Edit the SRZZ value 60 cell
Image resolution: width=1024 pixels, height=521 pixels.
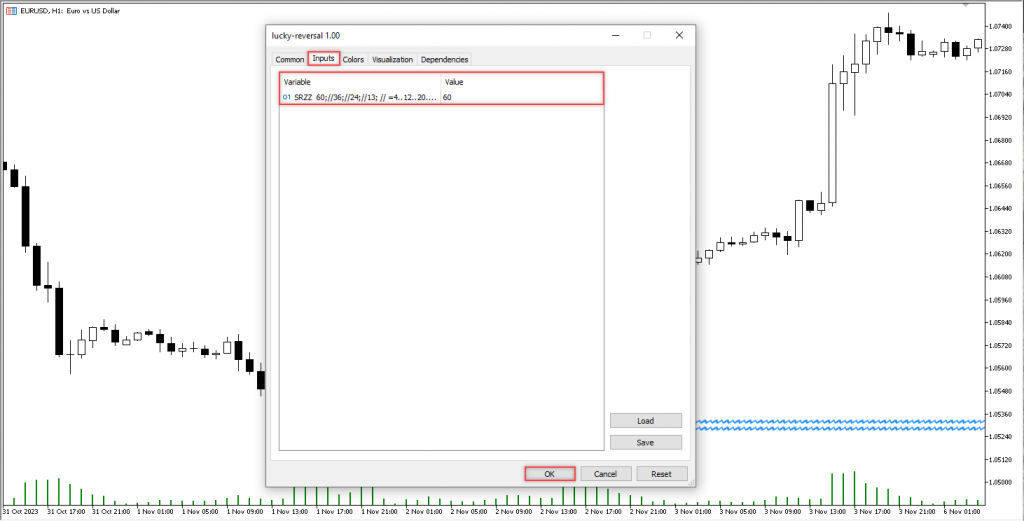pyautogui.click(x=522, y=97)
